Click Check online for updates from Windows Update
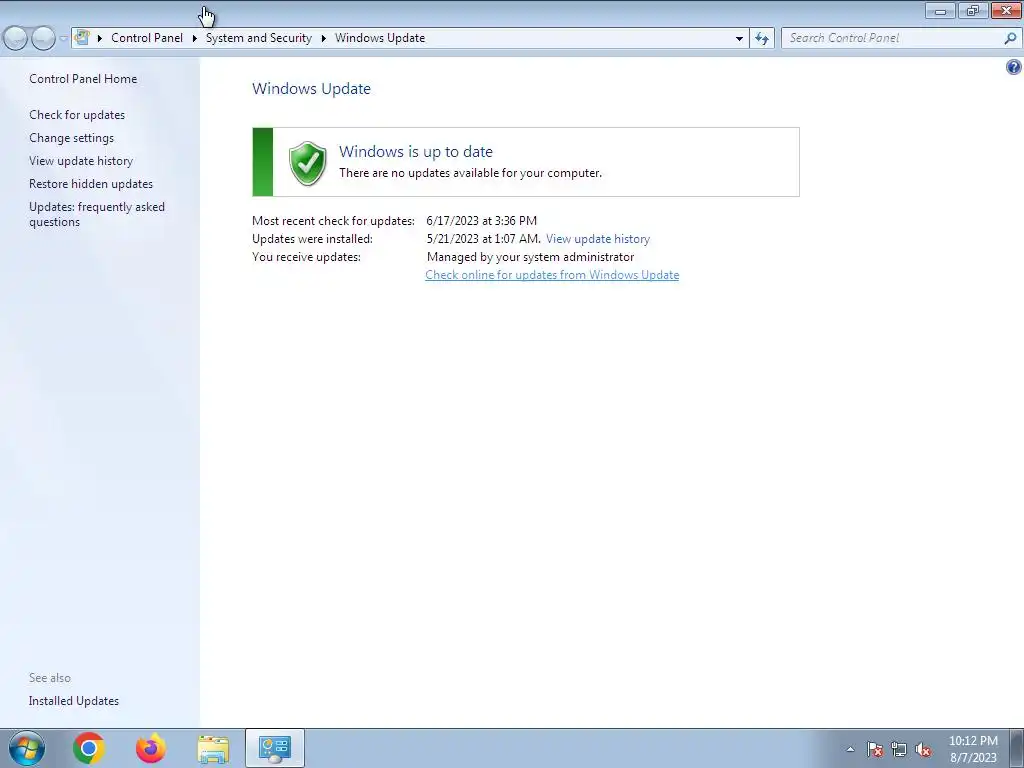Image resolution: width=1024 pixels, height=768 pixels. pyautogui.click(x=552, y=275)
